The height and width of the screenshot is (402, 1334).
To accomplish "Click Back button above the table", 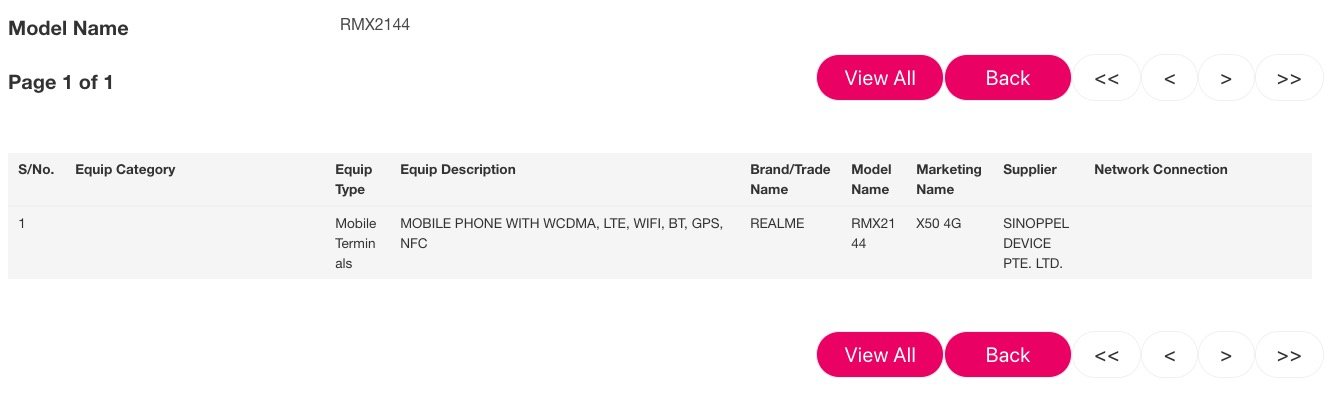I will pos(1008,78).
